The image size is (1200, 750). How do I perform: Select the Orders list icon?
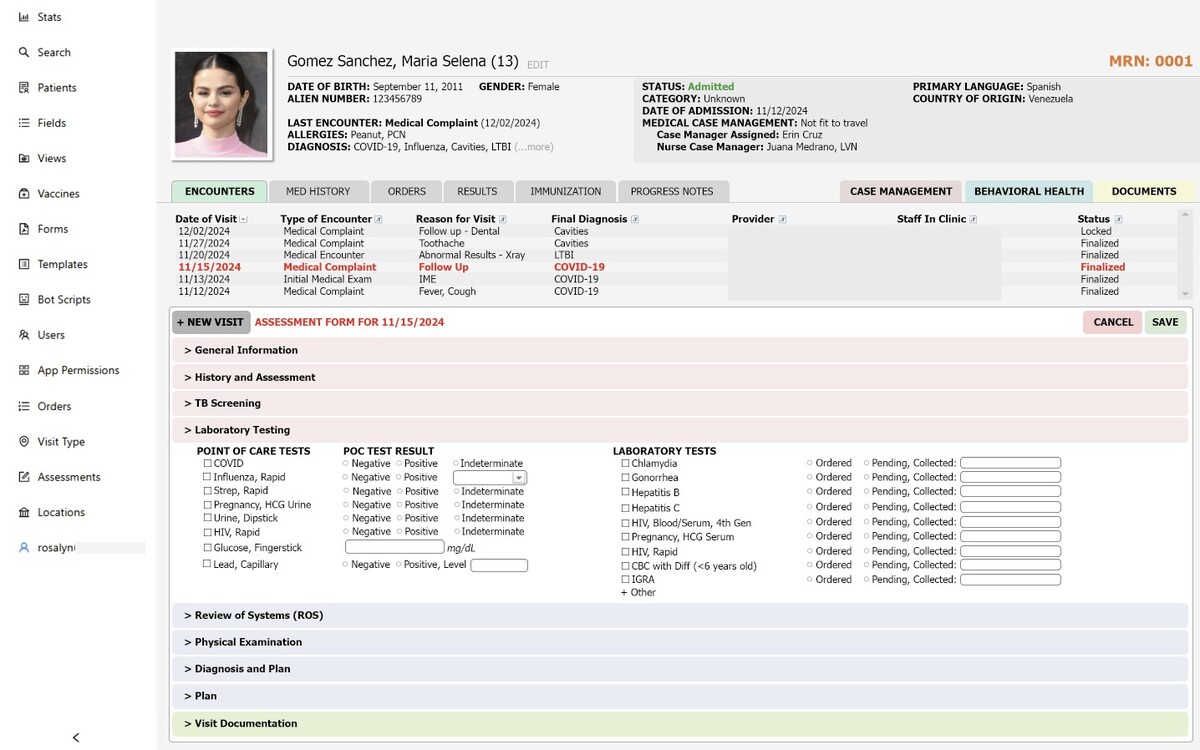24,406
